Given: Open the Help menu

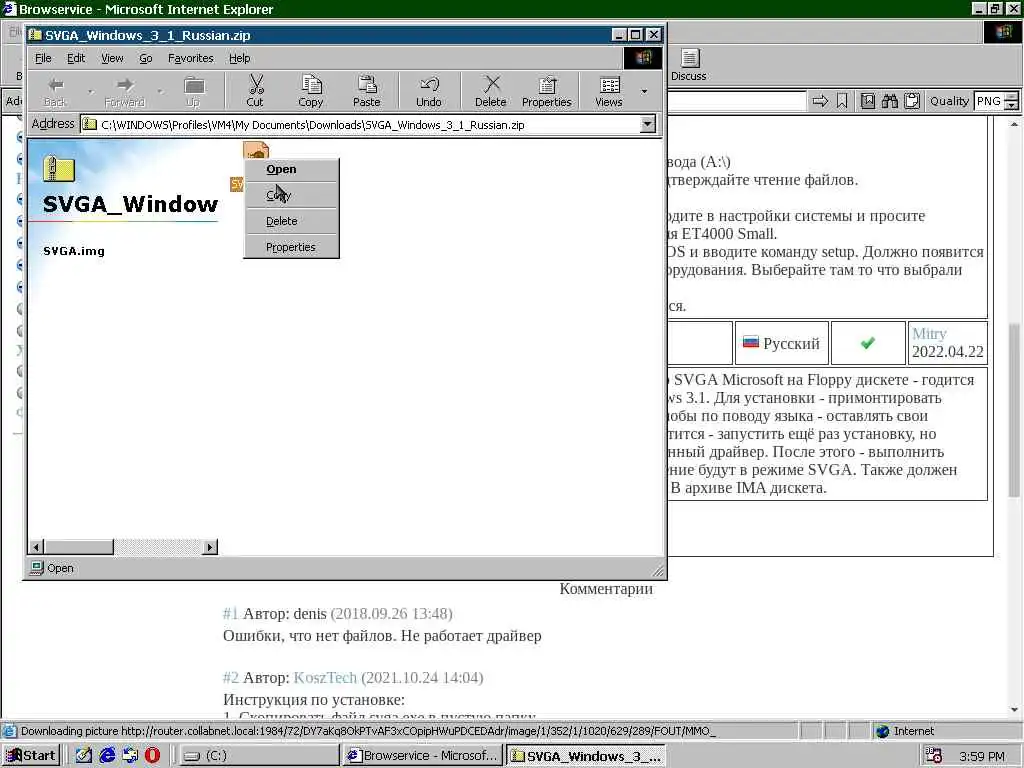Looking at the screenshot, I should click(x=239, y=58).
